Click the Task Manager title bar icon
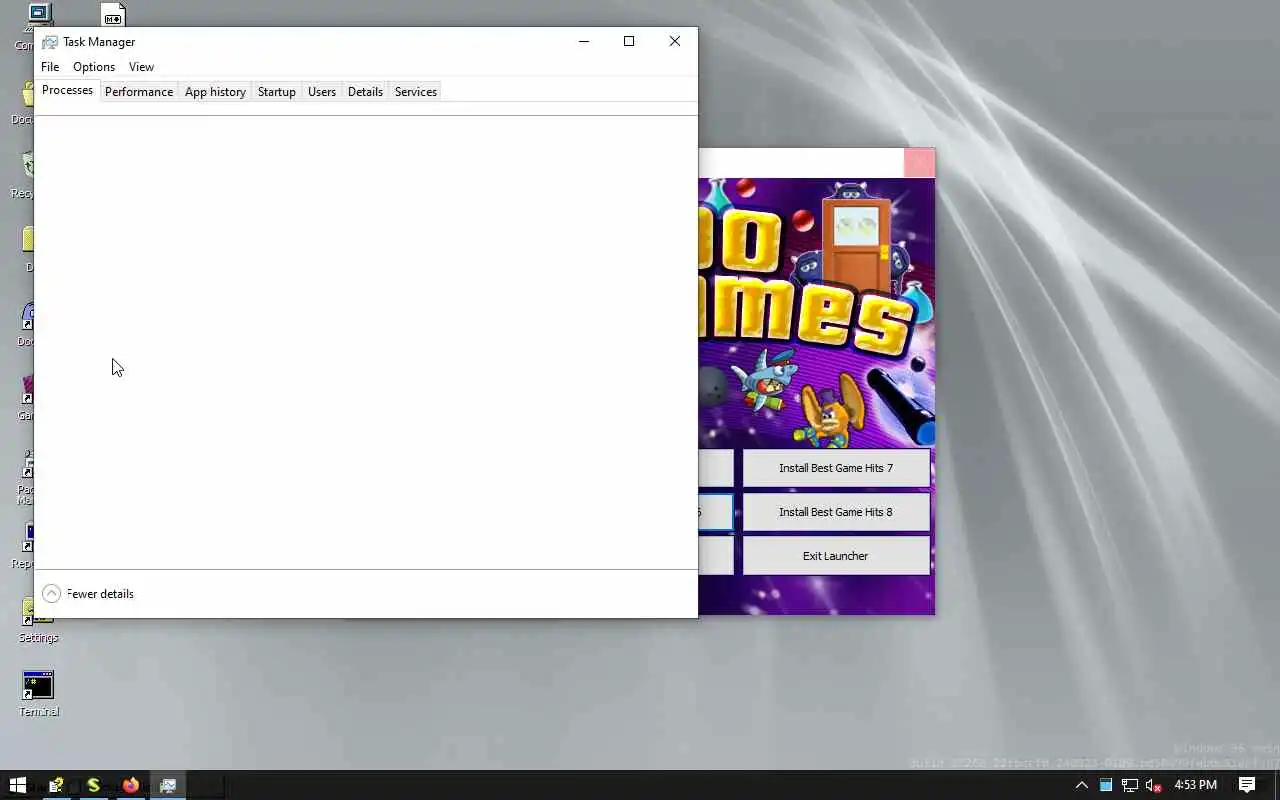 (49, 42)
